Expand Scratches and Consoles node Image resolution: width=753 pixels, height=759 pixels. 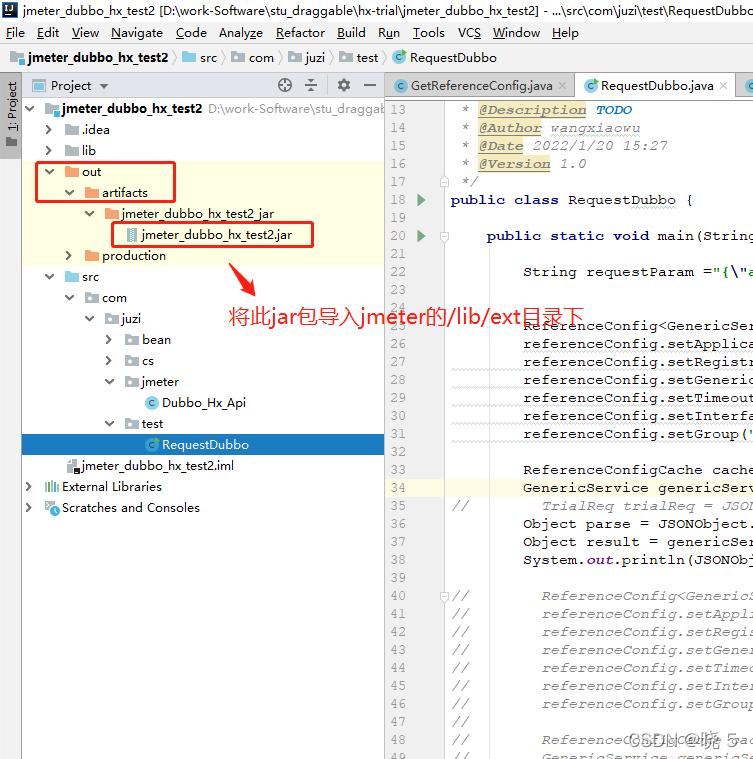[x=29, y=508]
